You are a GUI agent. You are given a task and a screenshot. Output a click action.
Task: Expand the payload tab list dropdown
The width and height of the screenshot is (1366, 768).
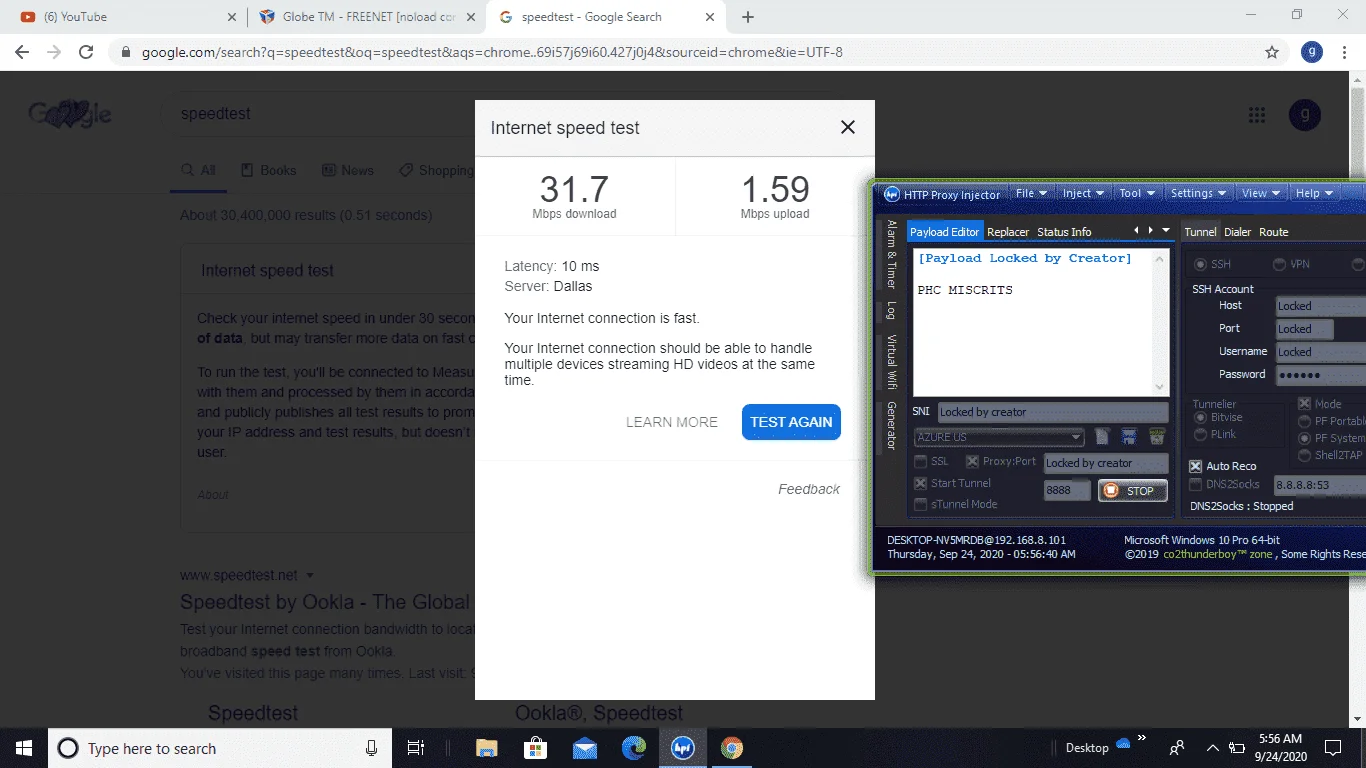pos(1166,230)
